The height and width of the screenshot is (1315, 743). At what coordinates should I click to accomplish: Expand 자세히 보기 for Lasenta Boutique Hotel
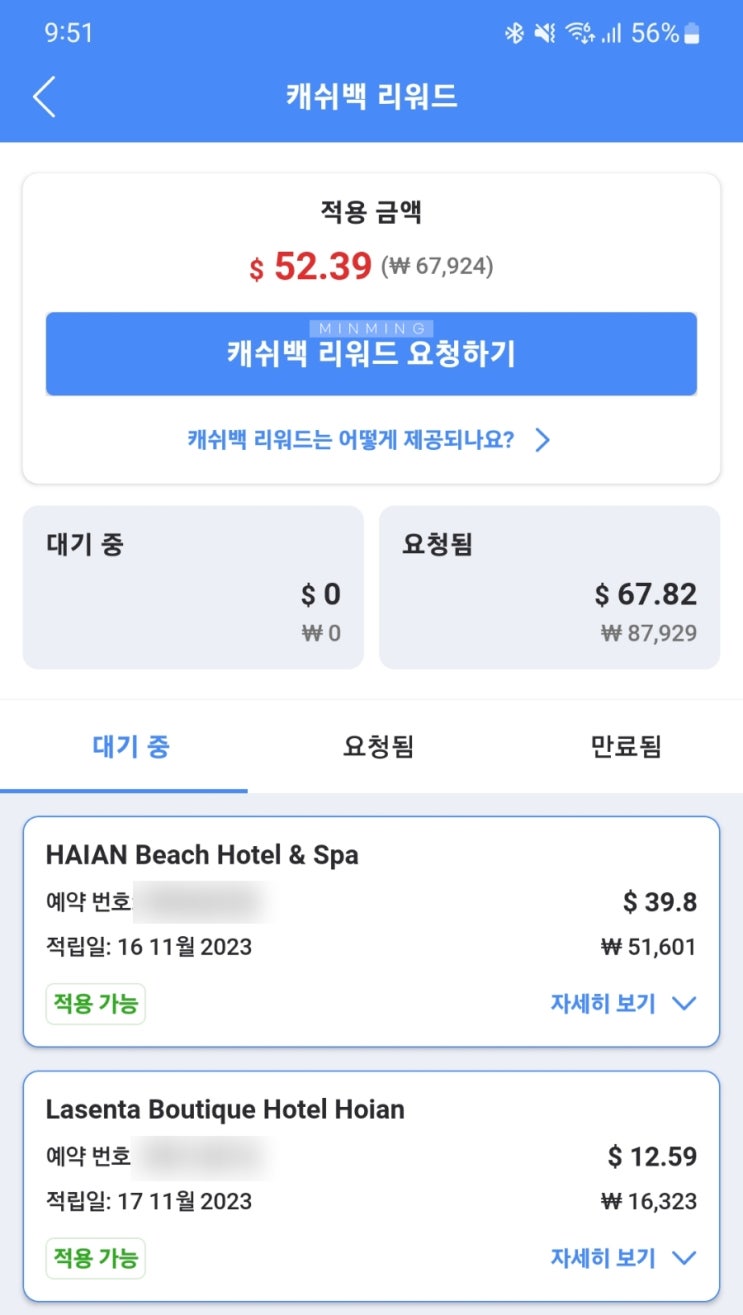(603, 1257)
